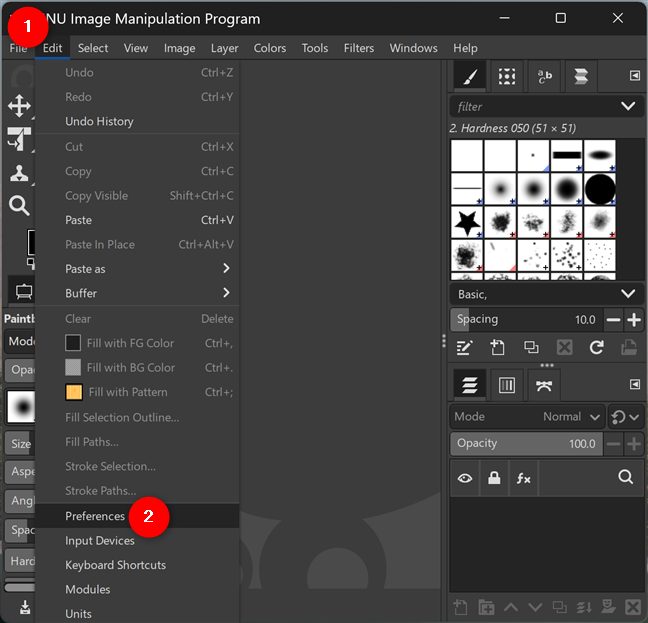
Task: Adjust the layer Opacity slider
Action: pyautogui.click(x=526, y=444)
